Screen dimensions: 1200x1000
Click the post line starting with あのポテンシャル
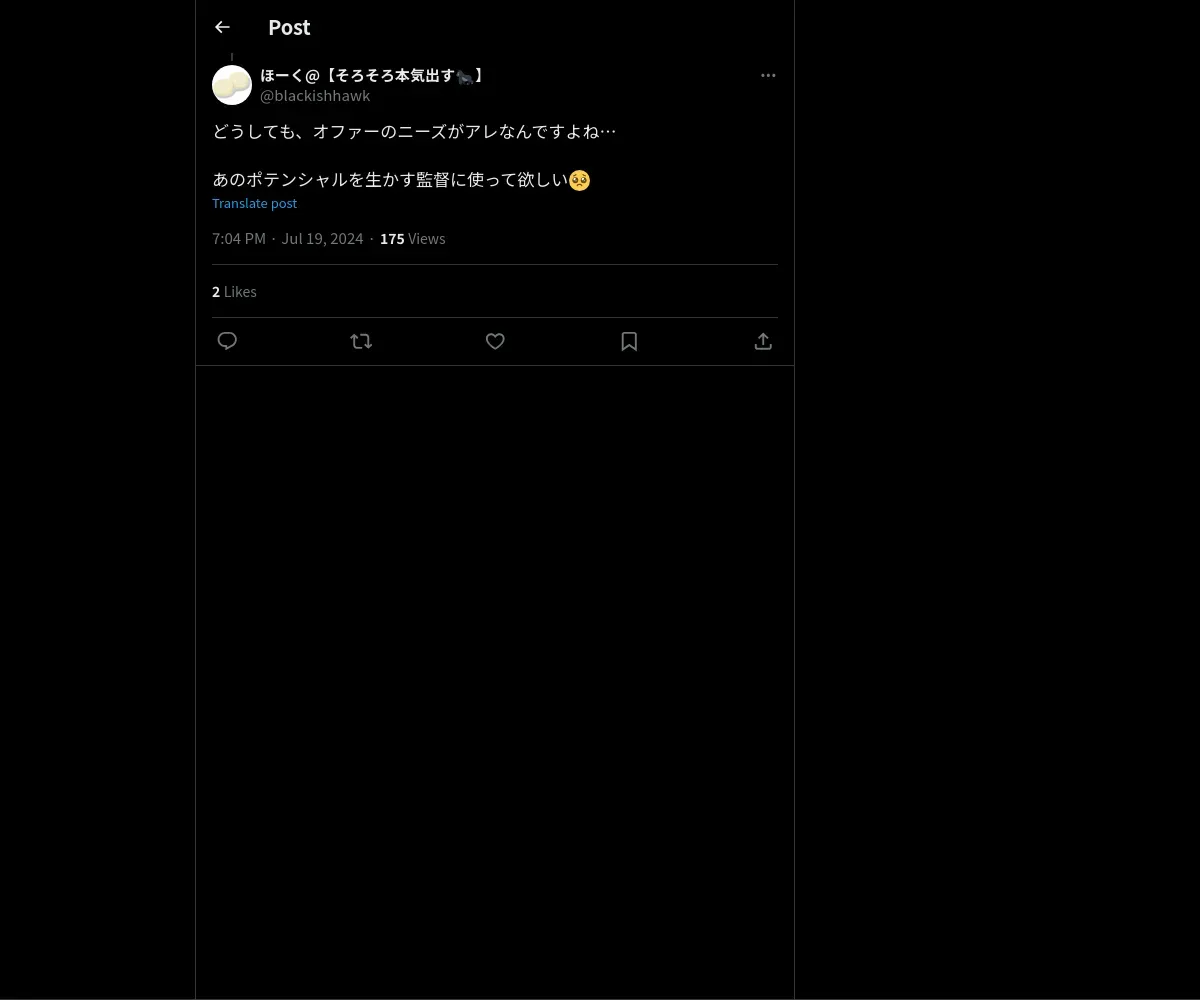pyautogui.click(x=401, y=180)
